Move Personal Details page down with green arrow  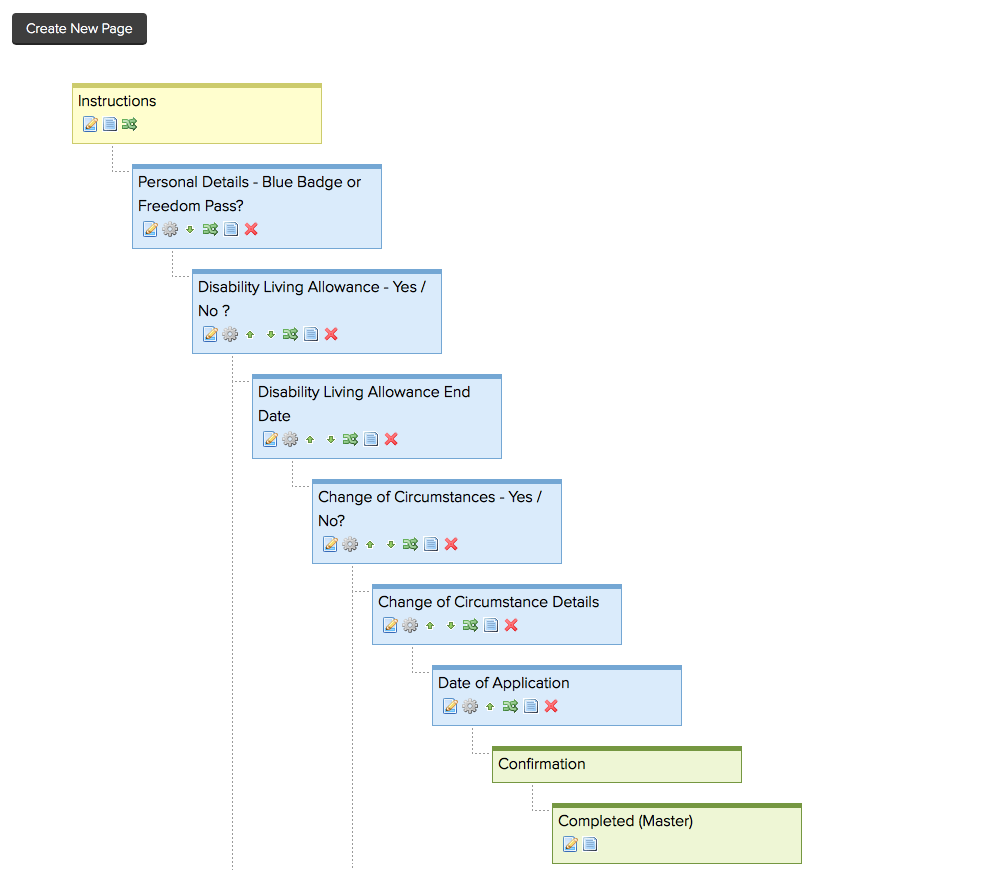click(190, 229)
